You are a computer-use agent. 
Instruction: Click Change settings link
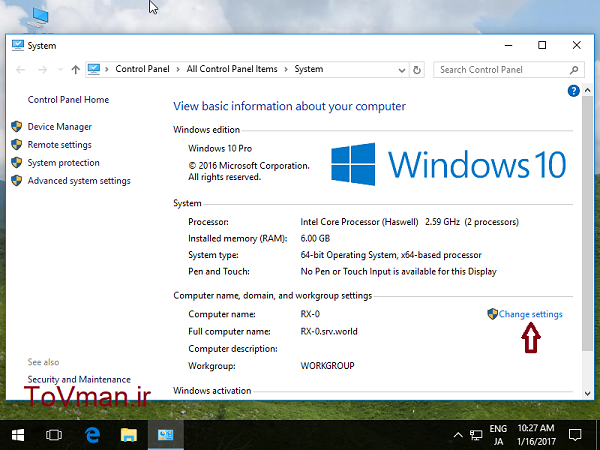click(x=530, y=314)
